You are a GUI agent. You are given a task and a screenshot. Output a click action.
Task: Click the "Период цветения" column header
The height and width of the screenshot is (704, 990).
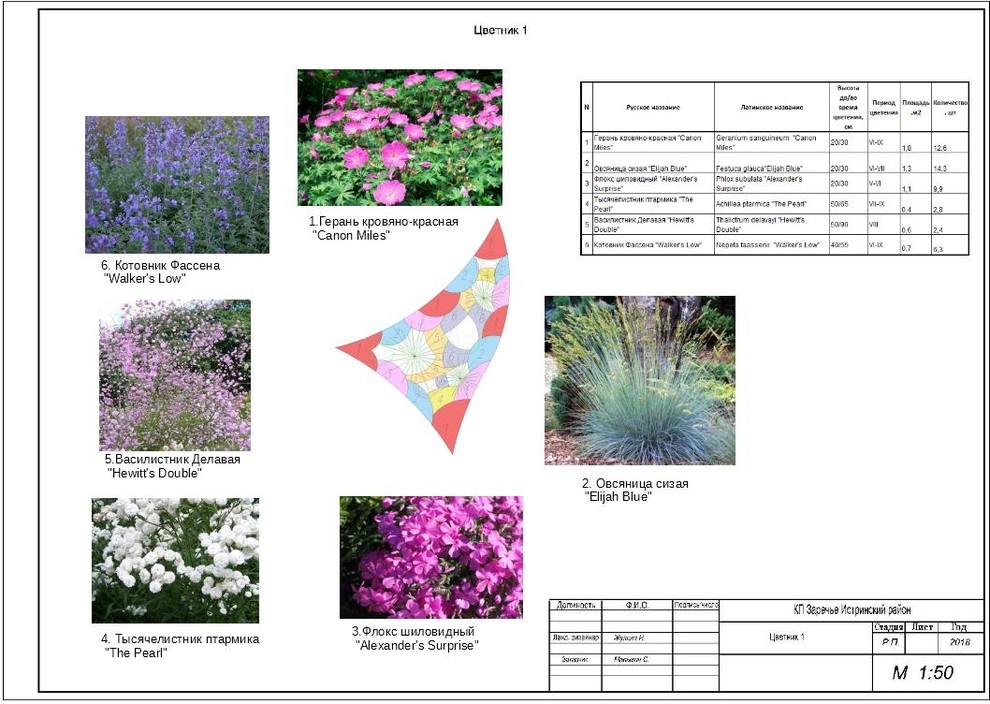pyautogui.click(x=884, y=107)
